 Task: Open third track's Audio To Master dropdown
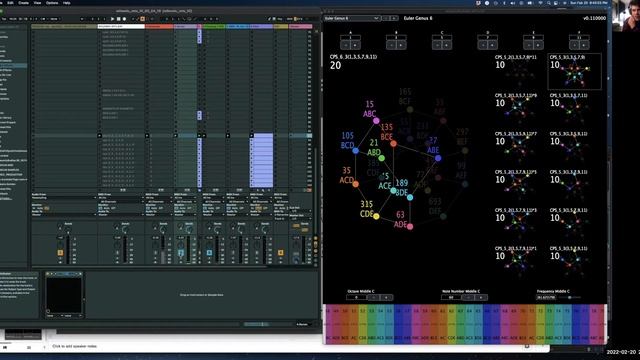(x=160, y=215)
